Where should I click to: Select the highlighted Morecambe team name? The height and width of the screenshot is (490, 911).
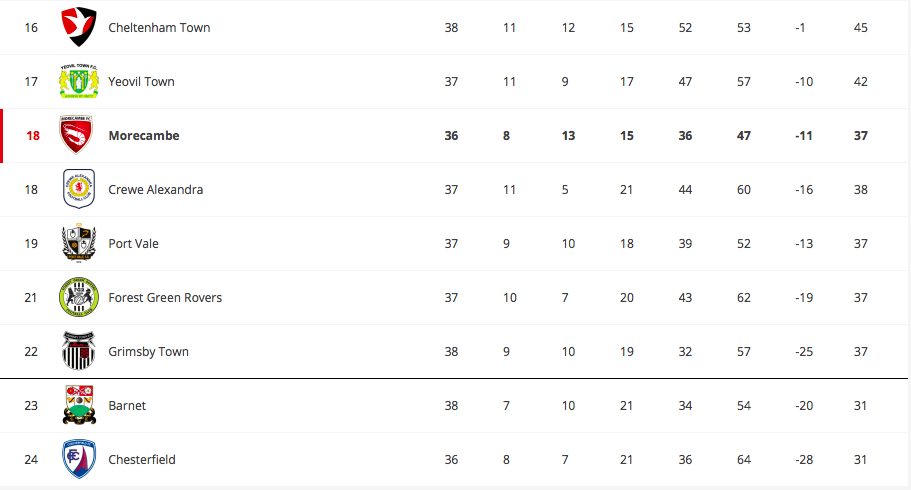click(144, 135)
